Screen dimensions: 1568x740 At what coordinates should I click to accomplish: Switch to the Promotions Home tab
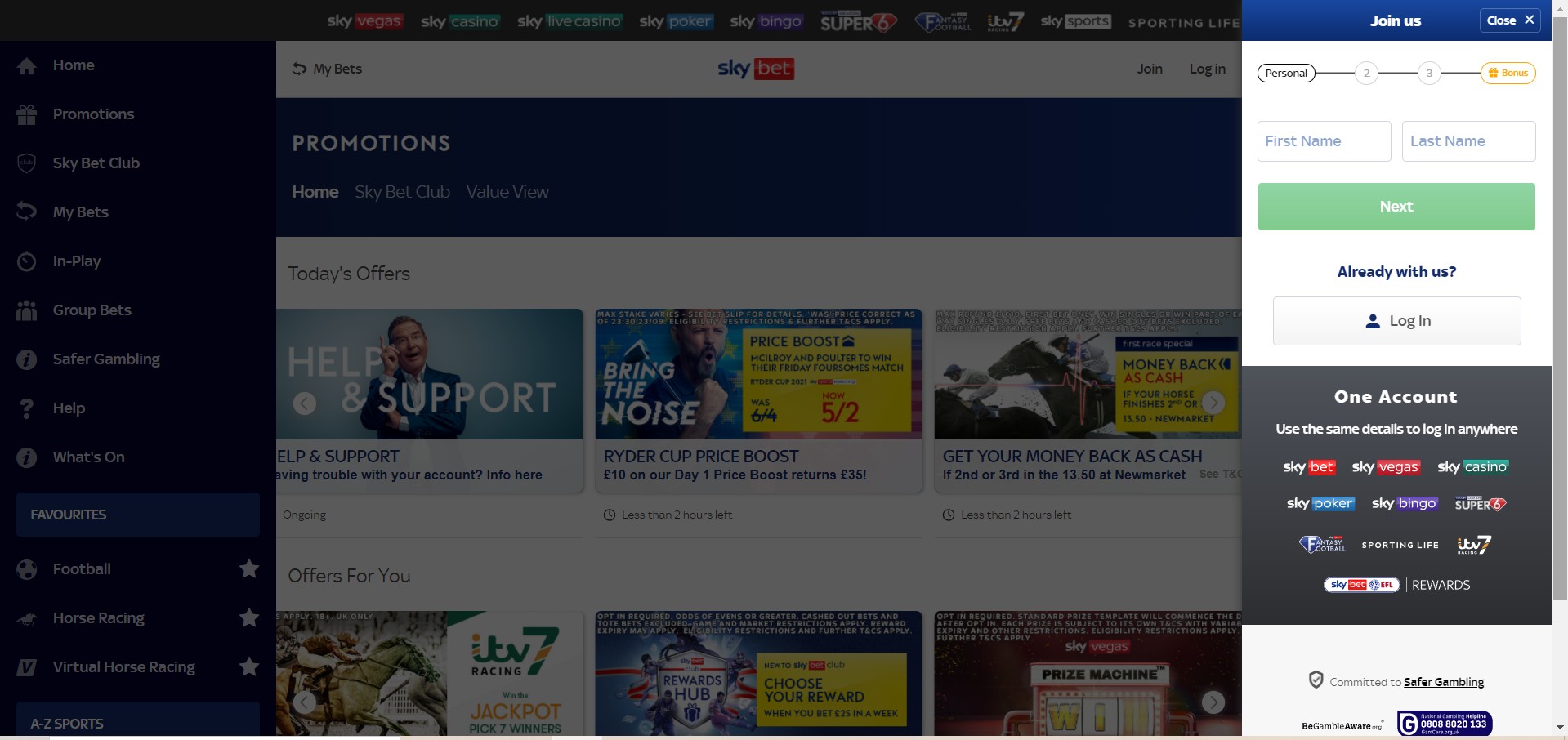(x=315, y=192)
